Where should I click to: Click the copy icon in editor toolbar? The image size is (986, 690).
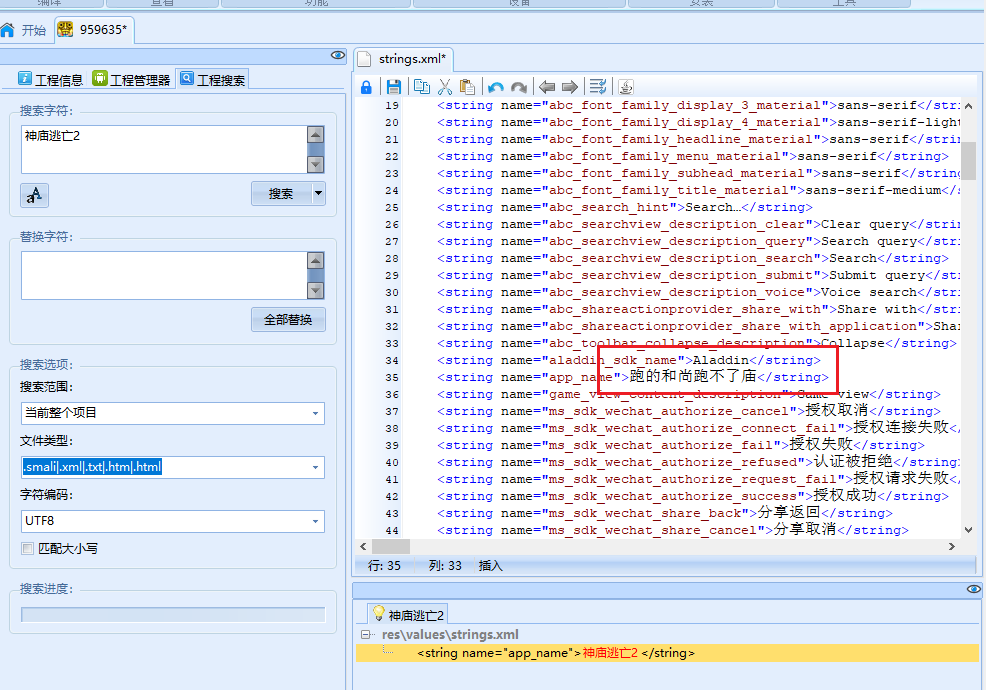pos(422,87)
